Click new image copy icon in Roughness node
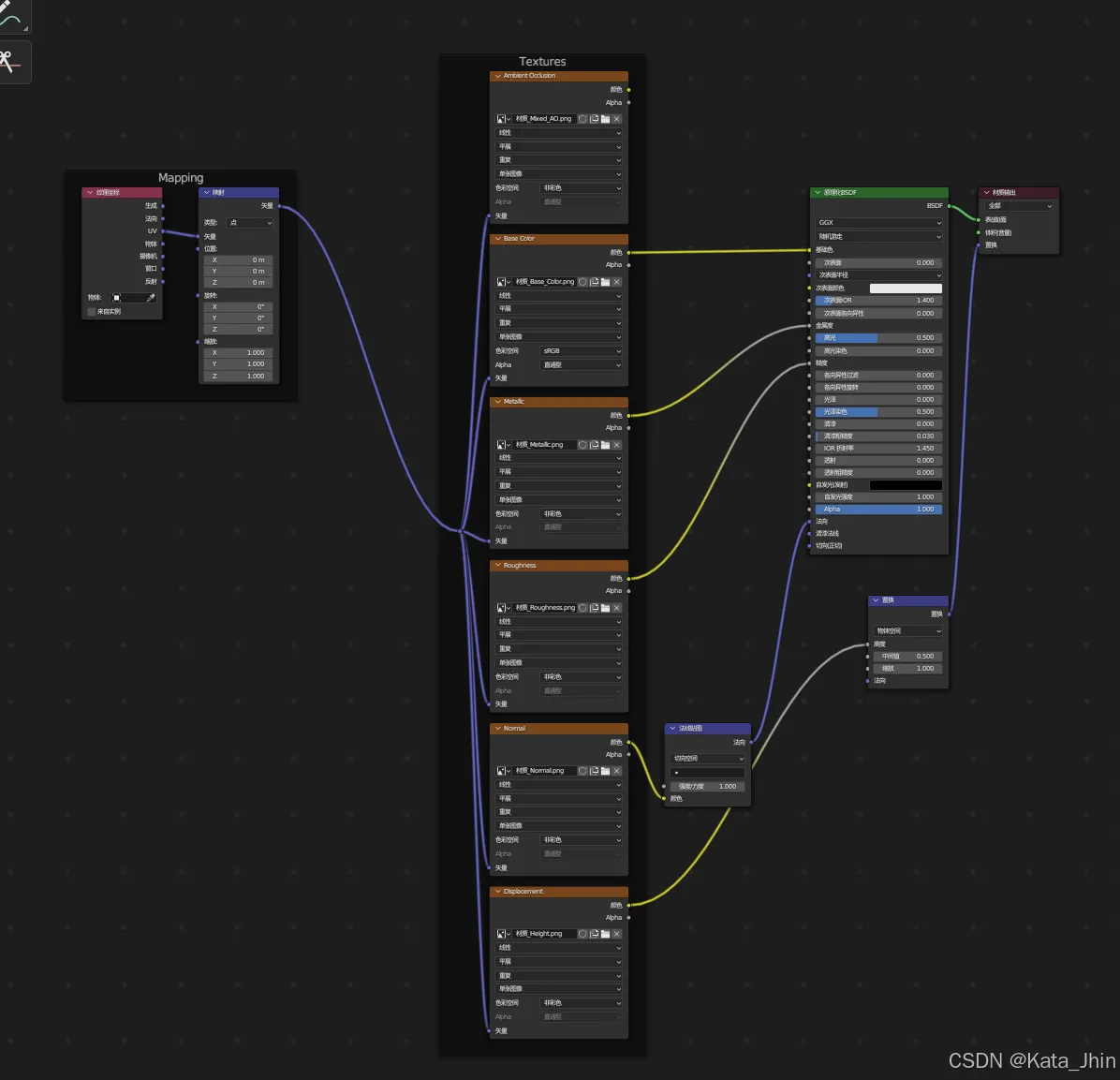Screen dimensions: 1120x1080 click(x=594, y=608)
